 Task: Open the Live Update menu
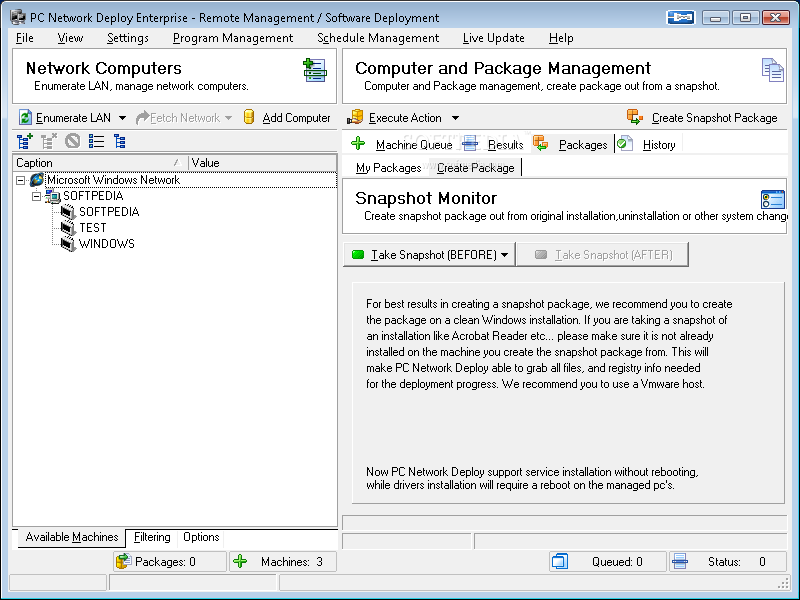pos(493,38)
